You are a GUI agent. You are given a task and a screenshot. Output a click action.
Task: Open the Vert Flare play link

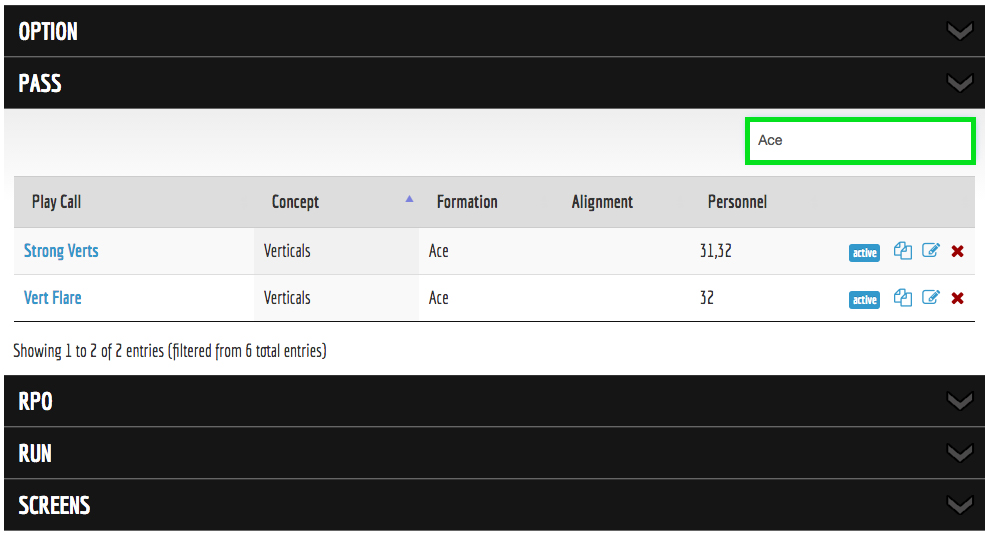point(53,298)
